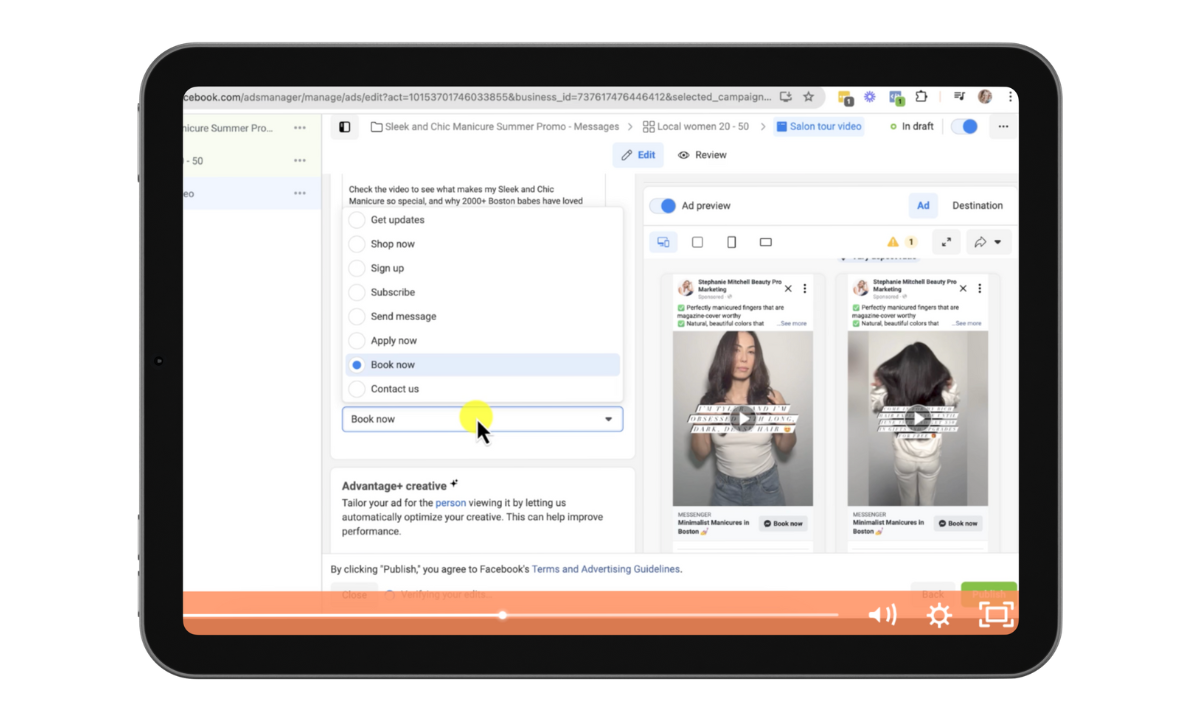Select the Ad preview tab

(x=923, y=205)
